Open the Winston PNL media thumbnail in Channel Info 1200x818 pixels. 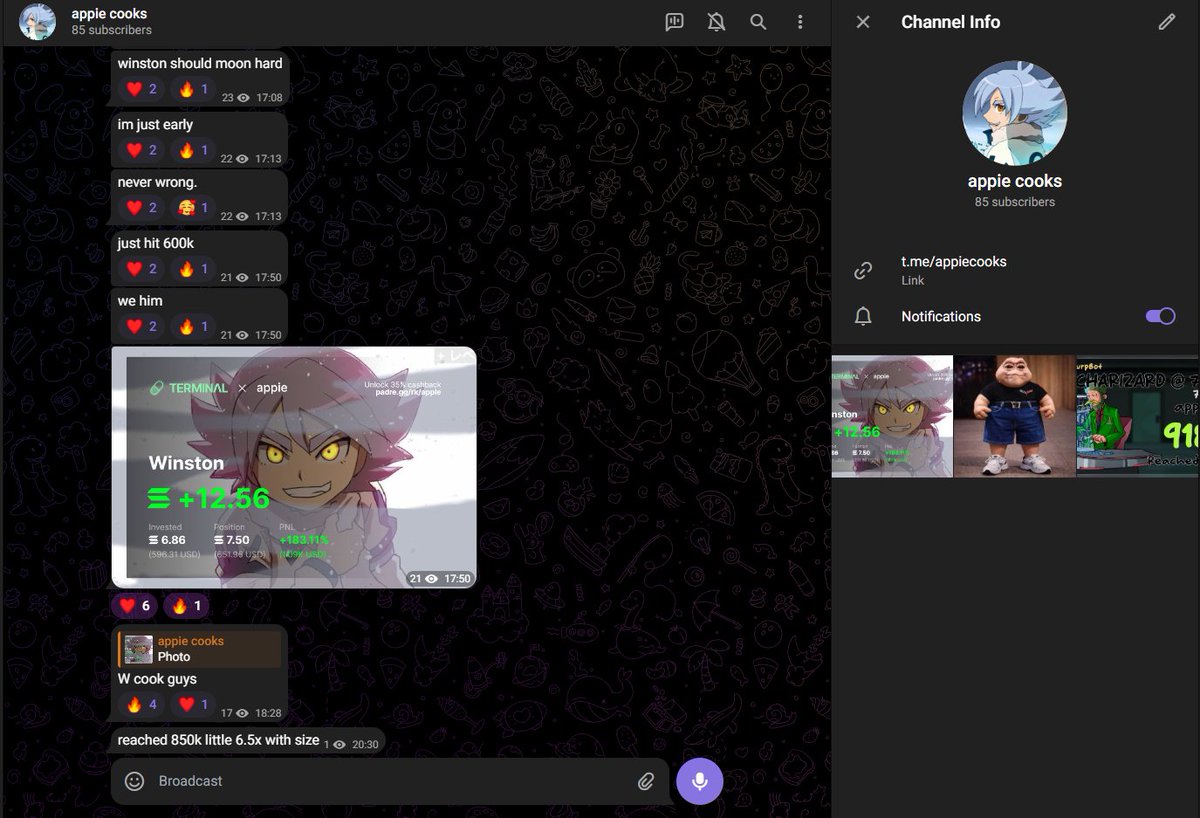tap(892, 416)
